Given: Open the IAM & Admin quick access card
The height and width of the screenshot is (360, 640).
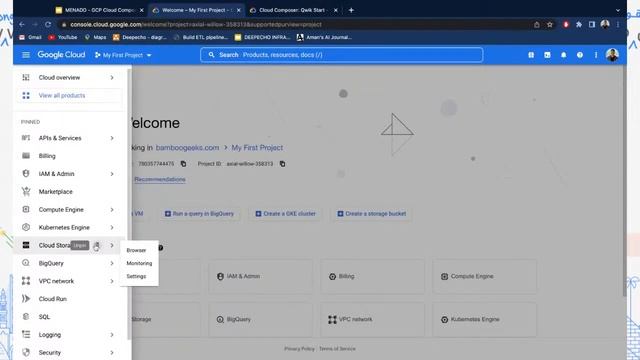Looking at the screenshot, I should point(260,276).
